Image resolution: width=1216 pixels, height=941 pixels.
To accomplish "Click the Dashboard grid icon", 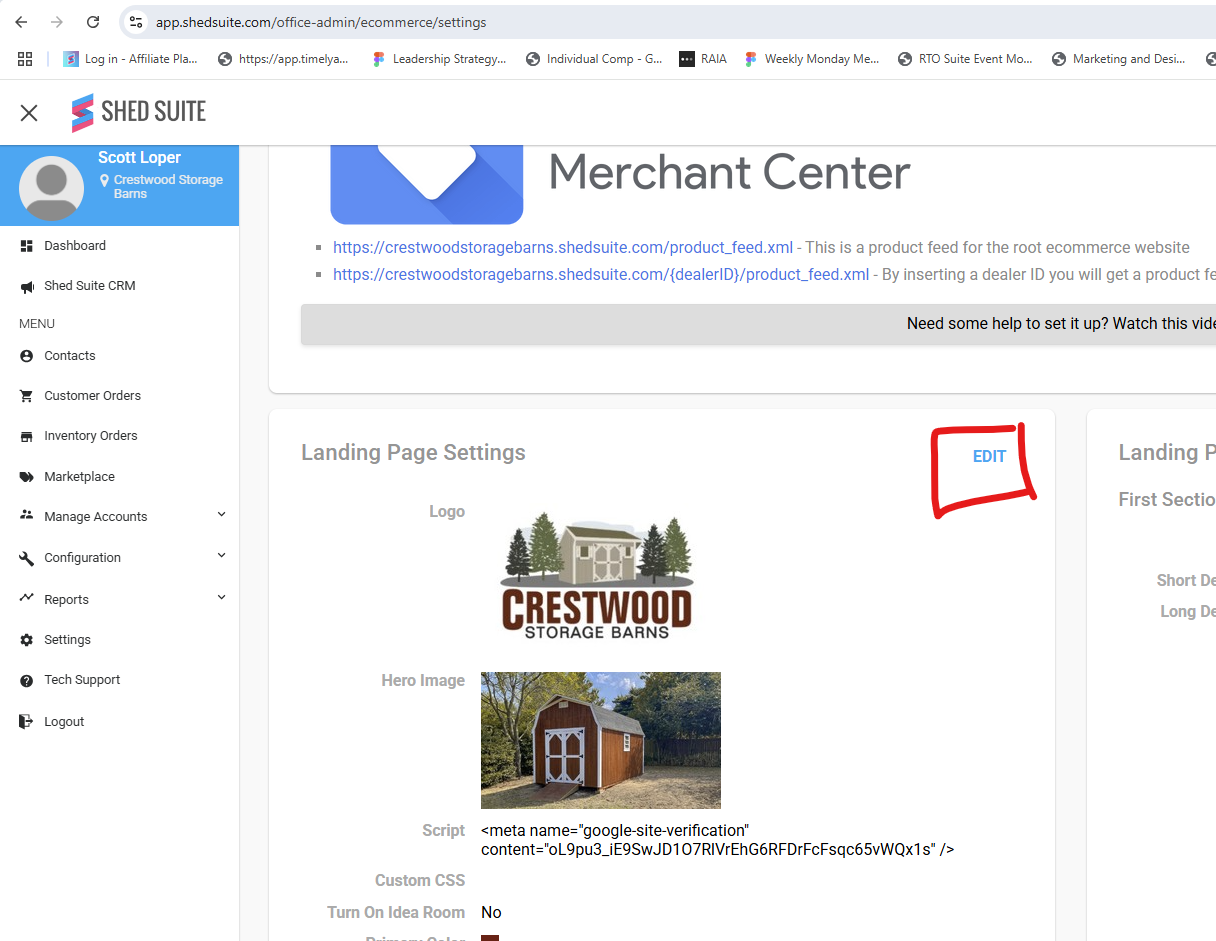I will click(26, 246).
